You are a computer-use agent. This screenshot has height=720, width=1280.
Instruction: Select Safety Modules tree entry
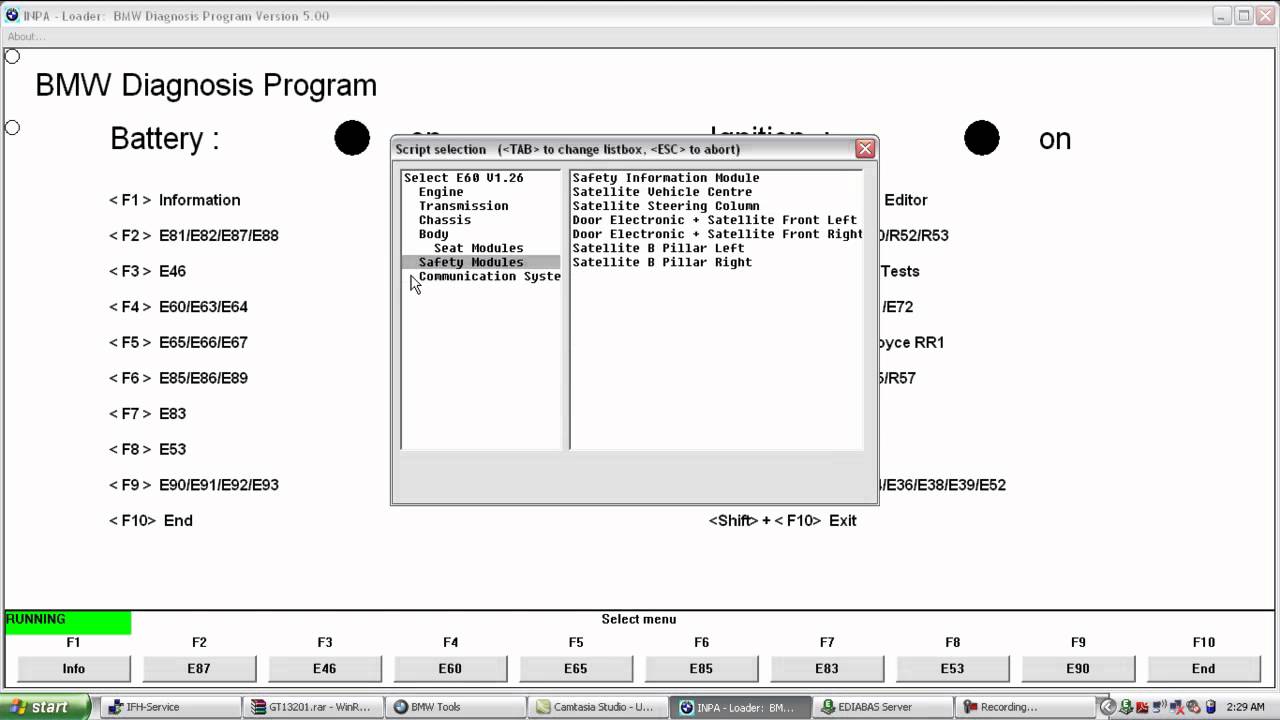(471, 262)
